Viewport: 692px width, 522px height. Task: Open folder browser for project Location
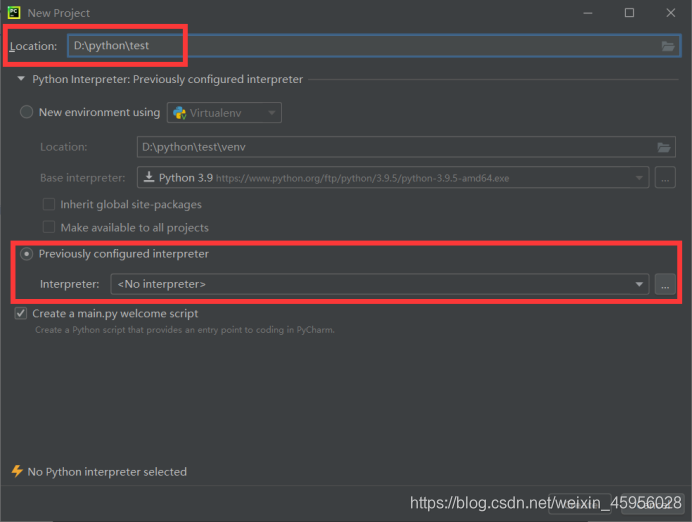pos(668,46)
